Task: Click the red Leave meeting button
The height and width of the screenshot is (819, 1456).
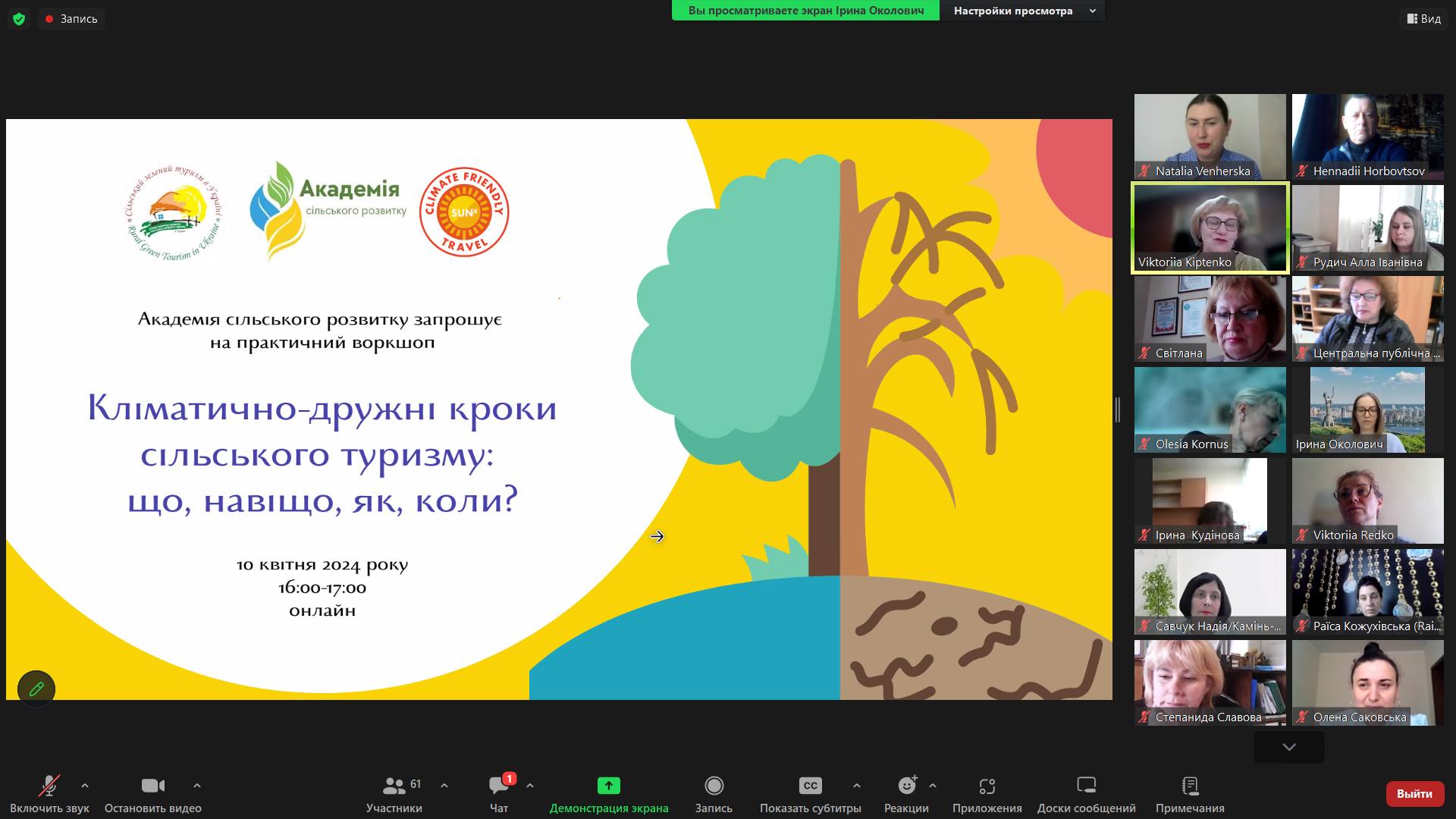Action: point(1414,793)
